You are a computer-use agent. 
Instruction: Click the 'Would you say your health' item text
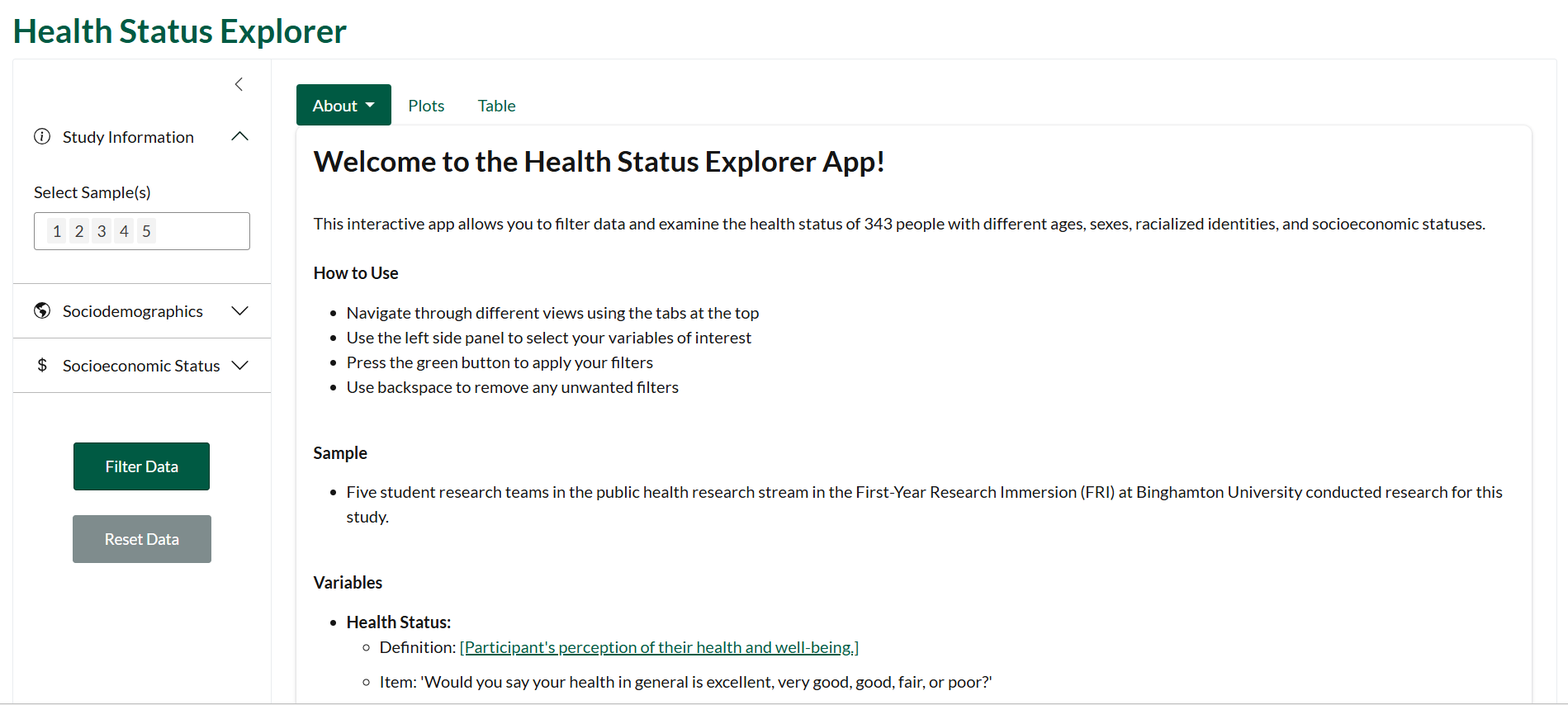tap(686, 682)
